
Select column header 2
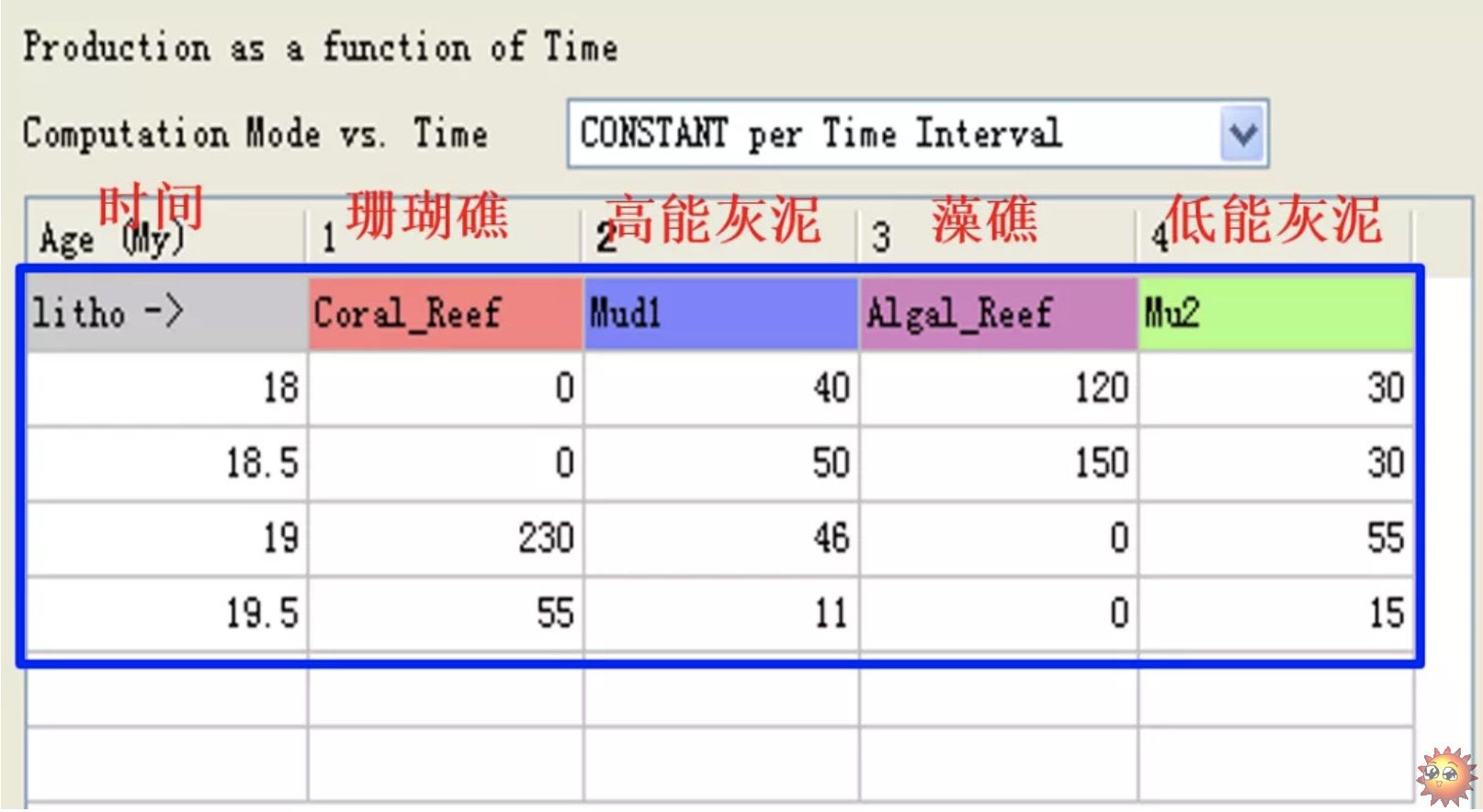pyautogui.click(x=719, y=237)
